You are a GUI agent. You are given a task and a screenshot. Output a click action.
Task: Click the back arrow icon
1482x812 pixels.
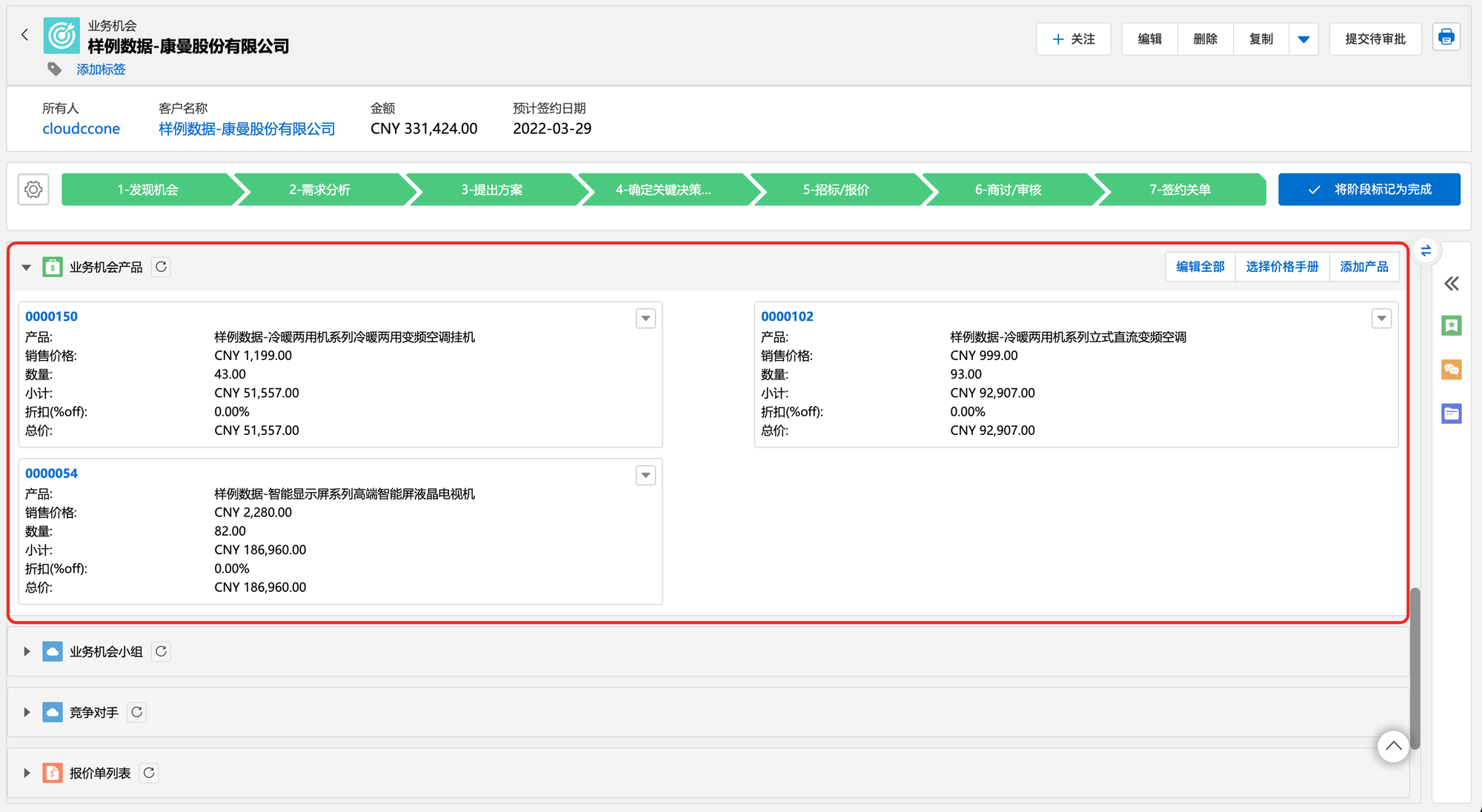[24, 35]
